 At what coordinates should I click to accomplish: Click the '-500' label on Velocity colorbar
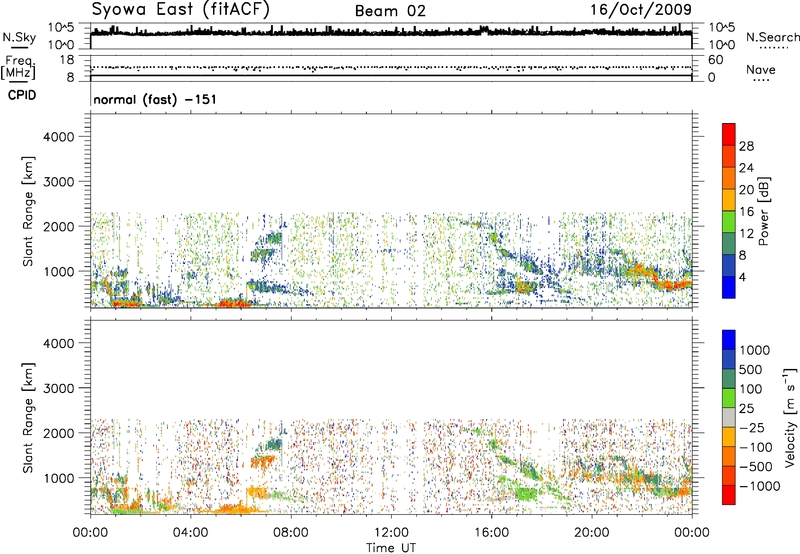pyautogui.click(x=756, y=466)
